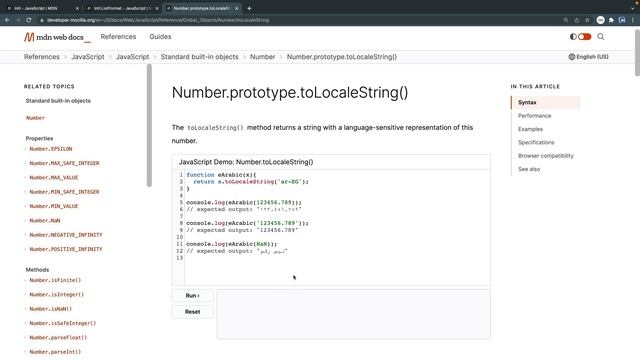The image size is (640, 360).
Task: Open Number.MIN_SAFE_INTEGER in sidebar
Action: coord(64,192)
